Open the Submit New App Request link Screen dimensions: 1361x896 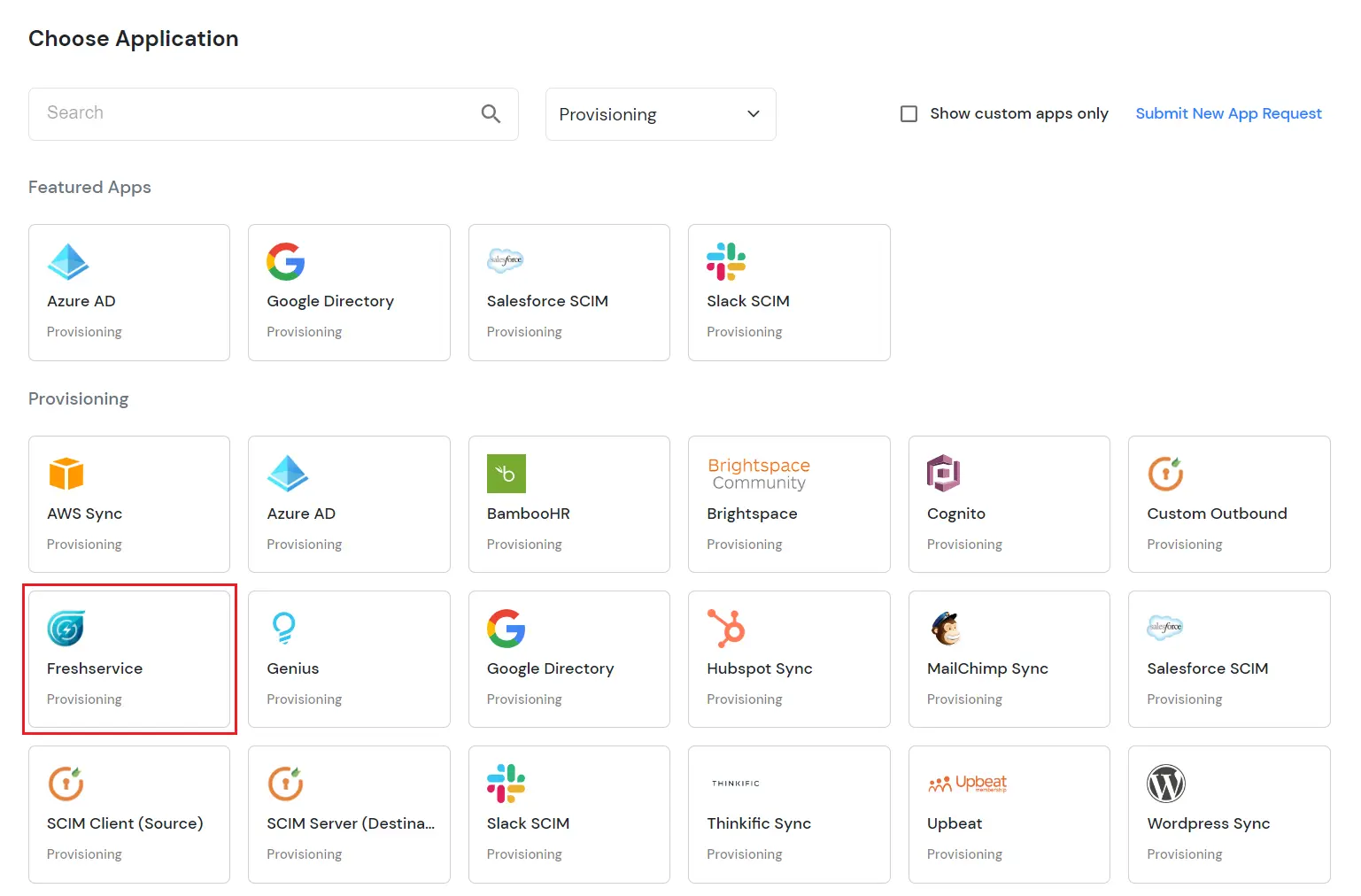click(1228, 113)
